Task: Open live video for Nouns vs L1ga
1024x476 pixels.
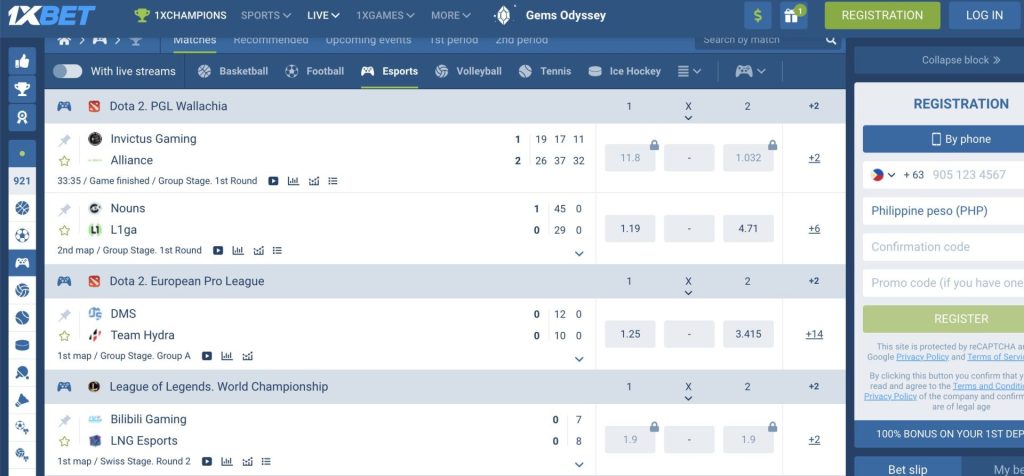Action: (x=216, y=250)
